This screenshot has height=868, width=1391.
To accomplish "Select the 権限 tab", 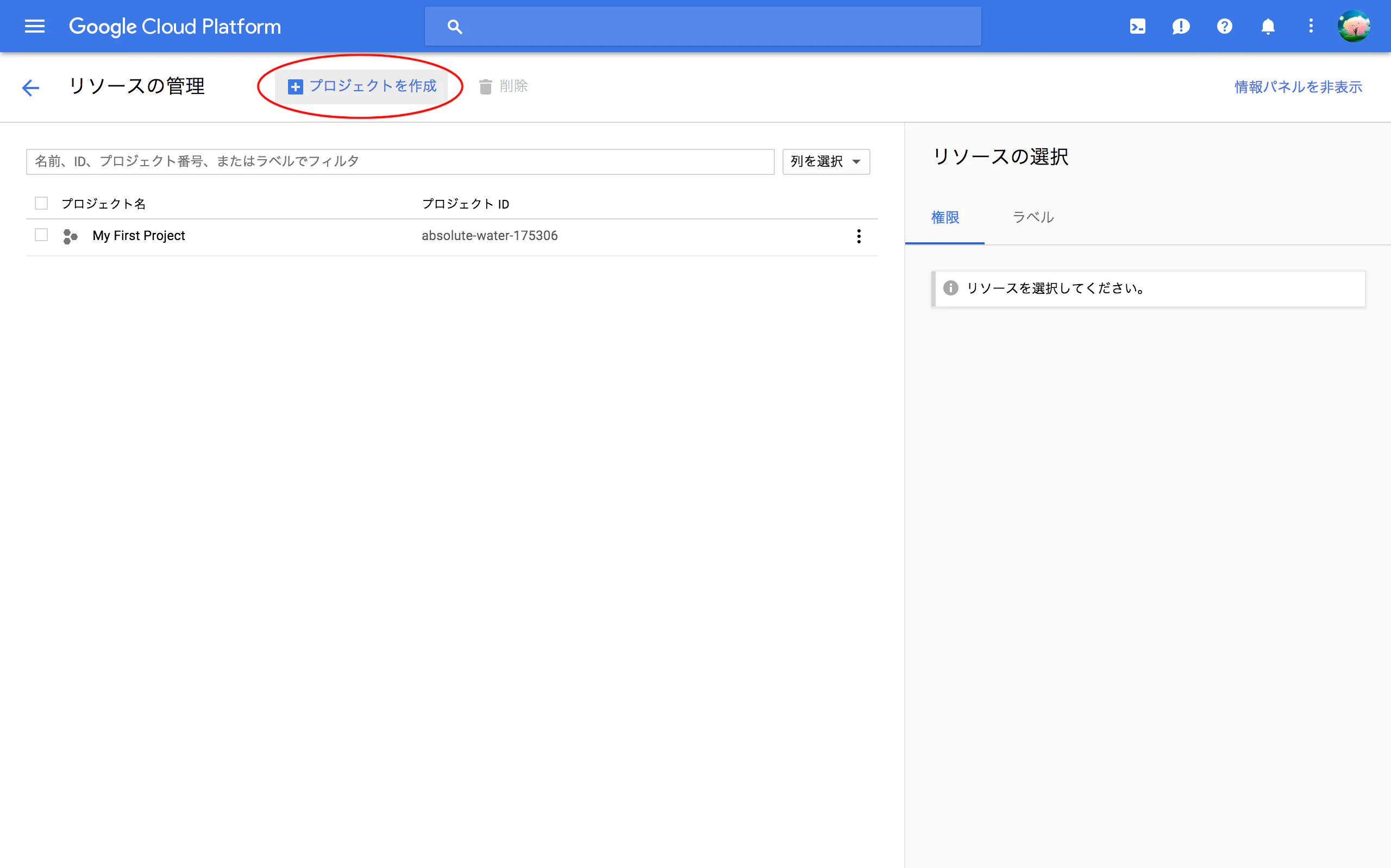I will click(945, 217).
